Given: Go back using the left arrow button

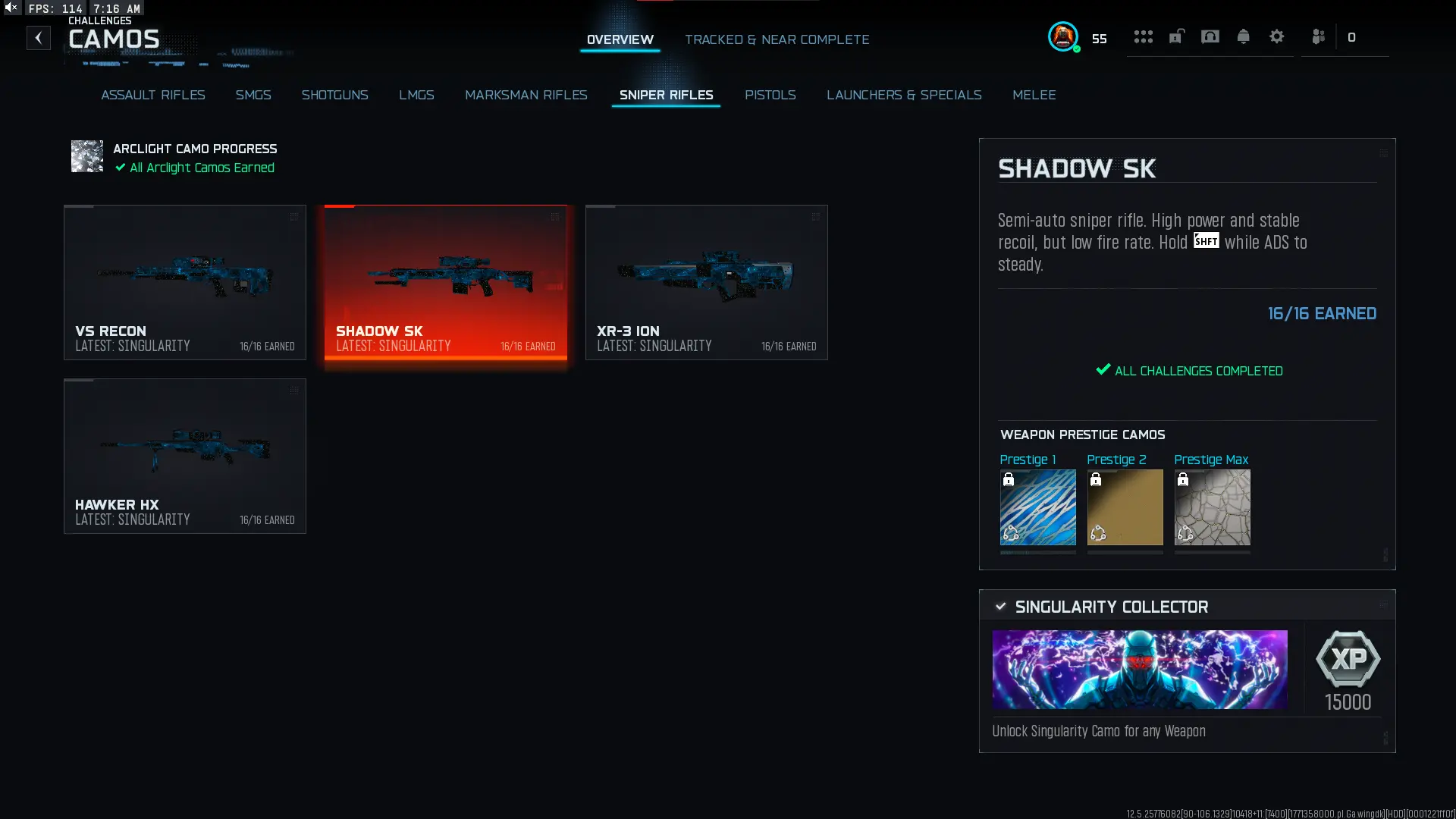Looking at the screenshot, I should click(x=39, y=38).
